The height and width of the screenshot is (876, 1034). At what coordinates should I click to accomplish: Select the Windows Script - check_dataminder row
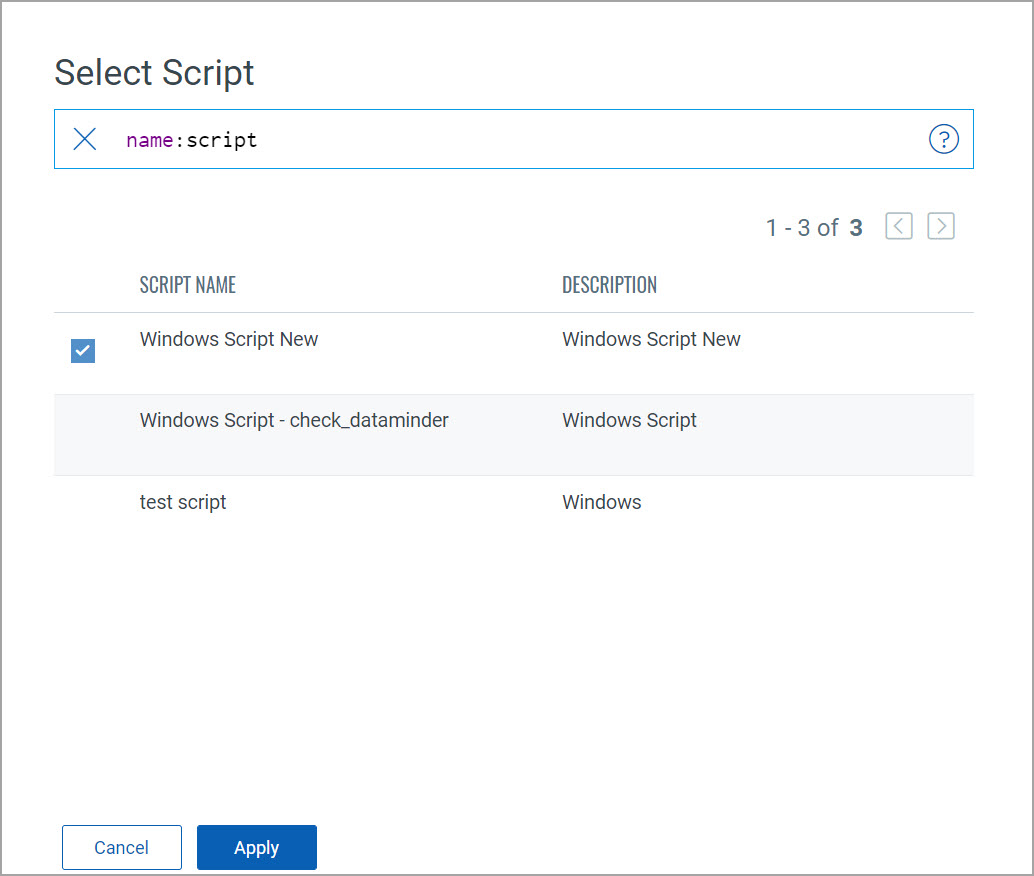[x=293, y=420]
